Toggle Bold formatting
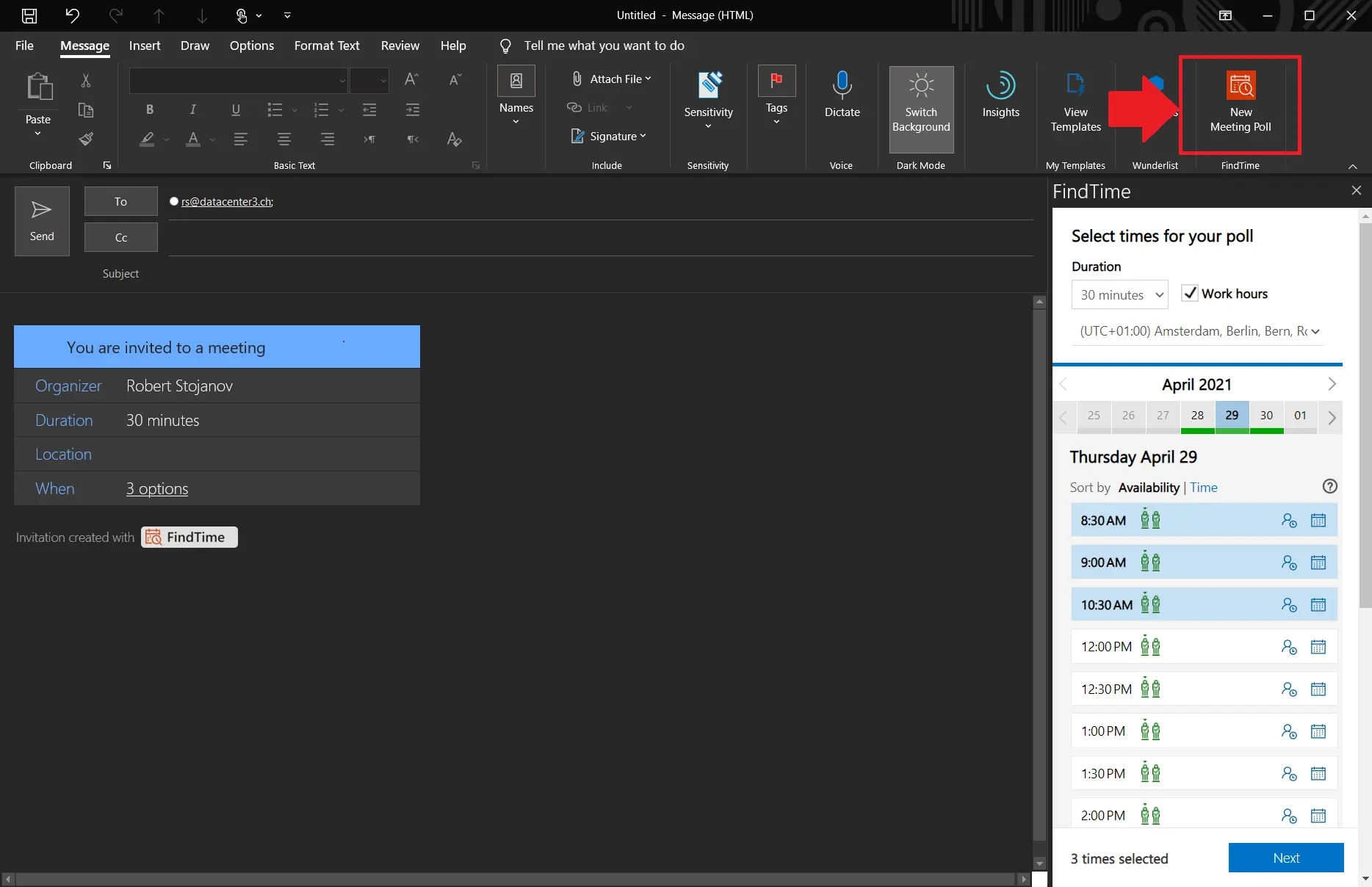1372x887 pixels. [150, 109]
